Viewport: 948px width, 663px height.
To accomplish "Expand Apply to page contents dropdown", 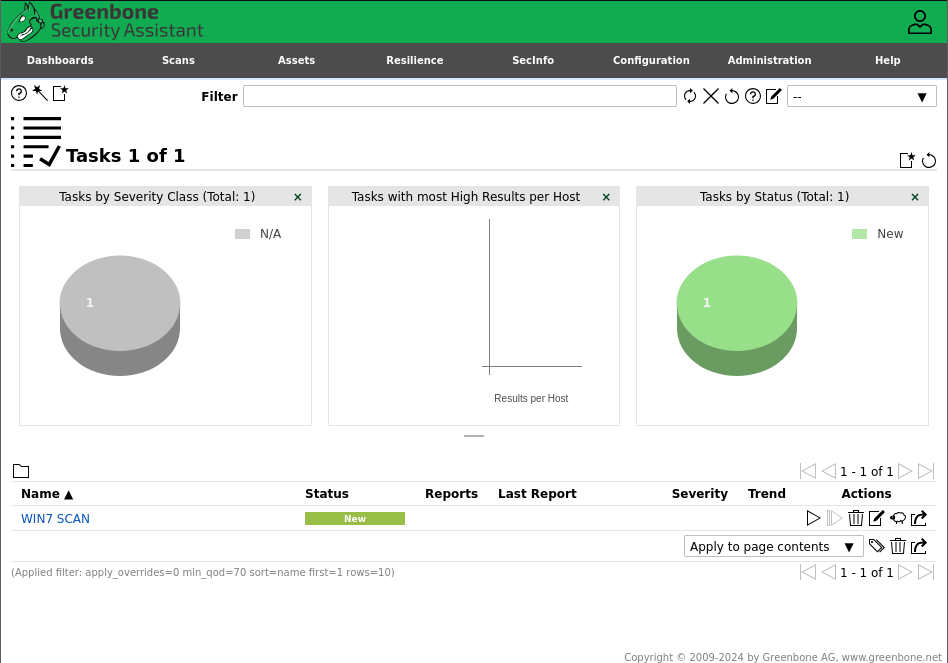I will coord(773,546).
